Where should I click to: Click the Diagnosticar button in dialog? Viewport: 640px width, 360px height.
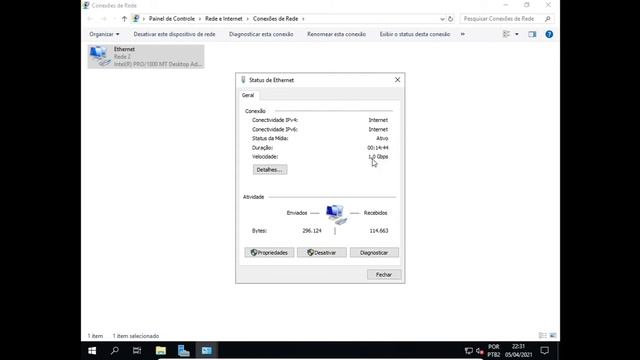point(374,253)
